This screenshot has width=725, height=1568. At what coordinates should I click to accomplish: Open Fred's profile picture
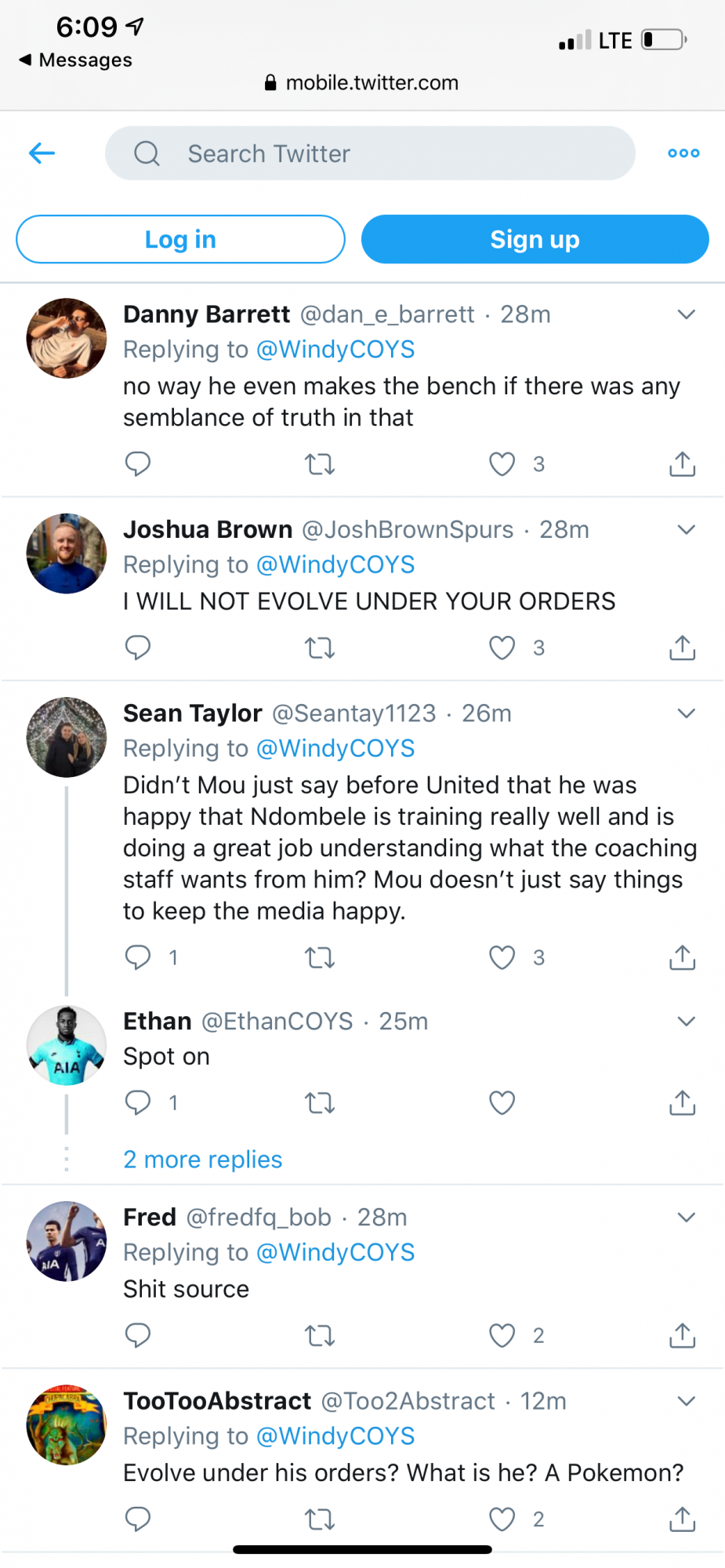(67, 1241)
